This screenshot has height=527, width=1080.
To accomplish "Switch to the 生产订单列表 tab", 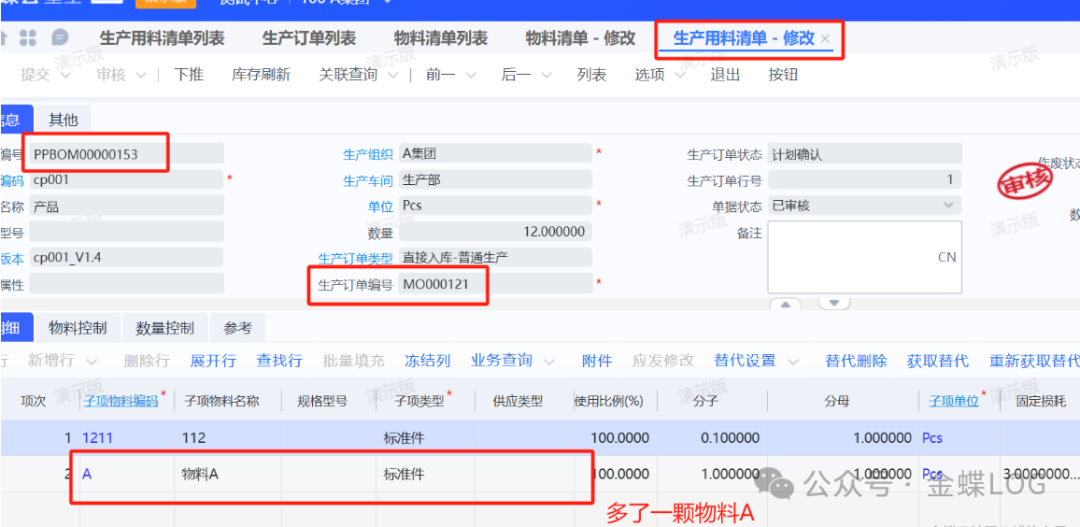I will click(309, 39).
